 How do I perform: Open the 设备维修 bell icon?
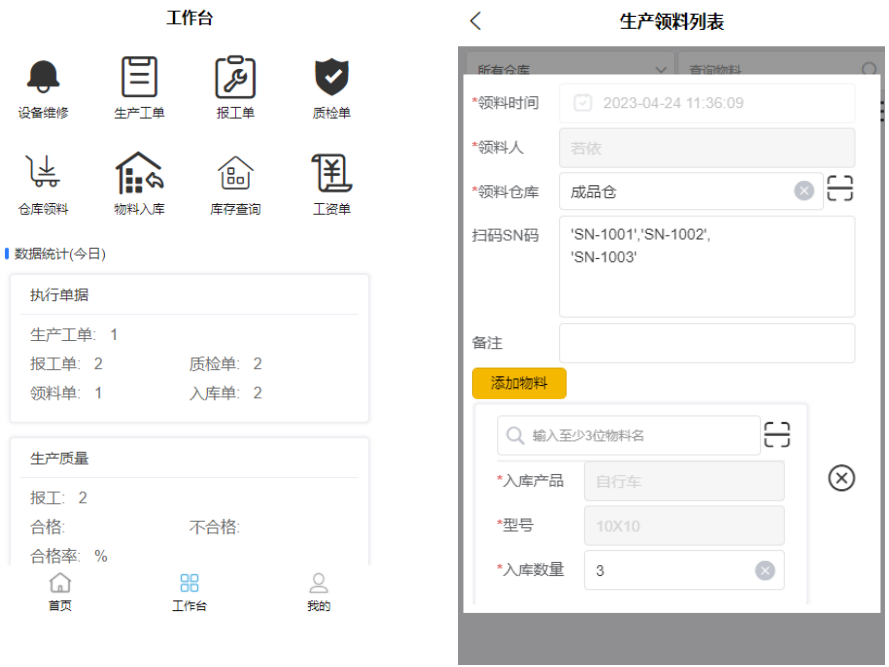pos(43,78)
